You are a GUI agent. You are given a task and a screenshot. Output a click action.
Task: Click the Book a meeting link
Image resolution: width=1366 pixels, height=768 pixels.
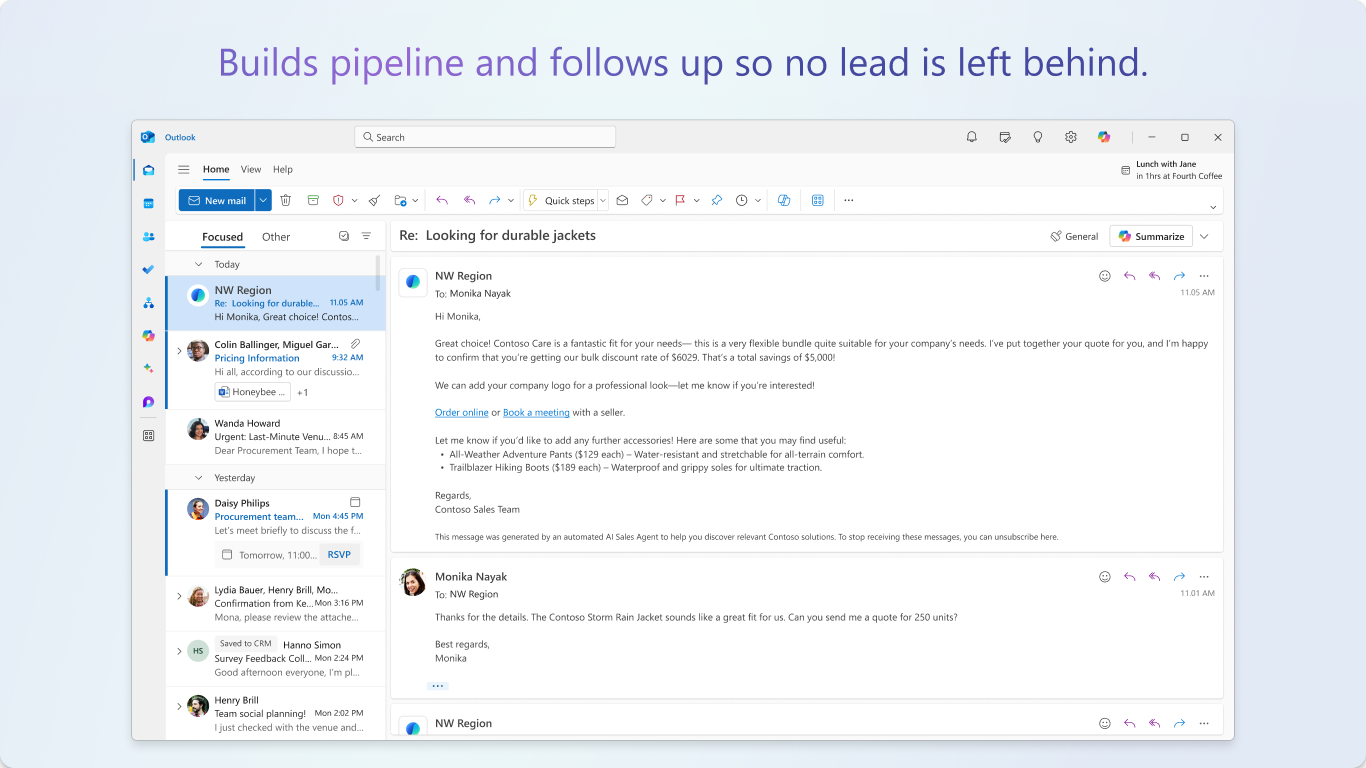tap(536, 412)
